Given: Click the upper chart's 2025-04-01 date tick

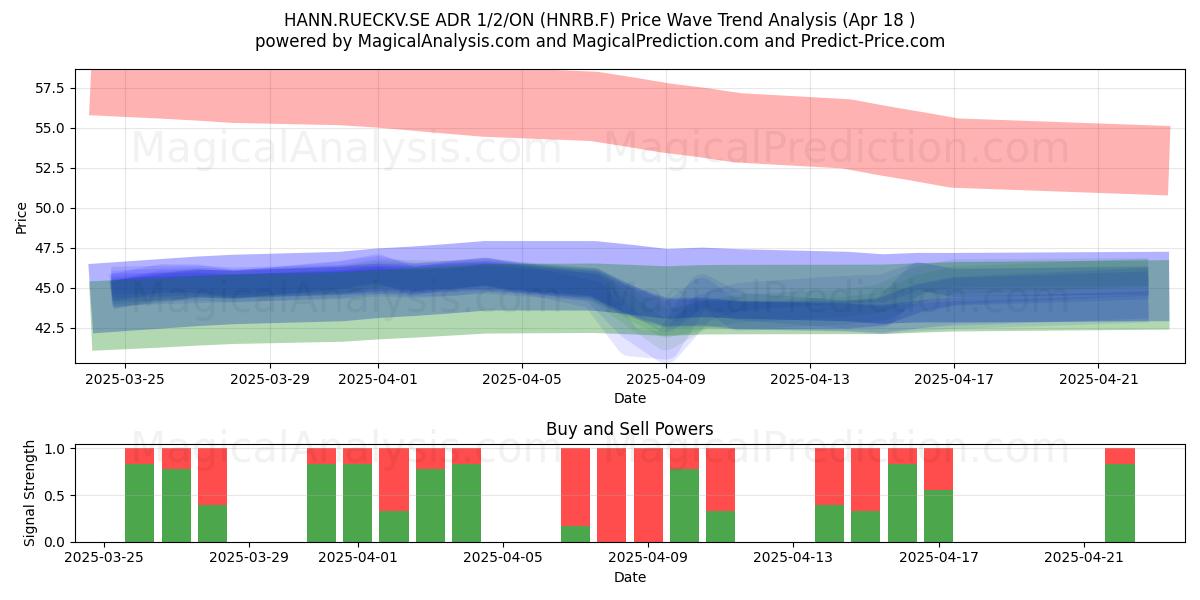Looking at the screenshot, I should [378, 379].
